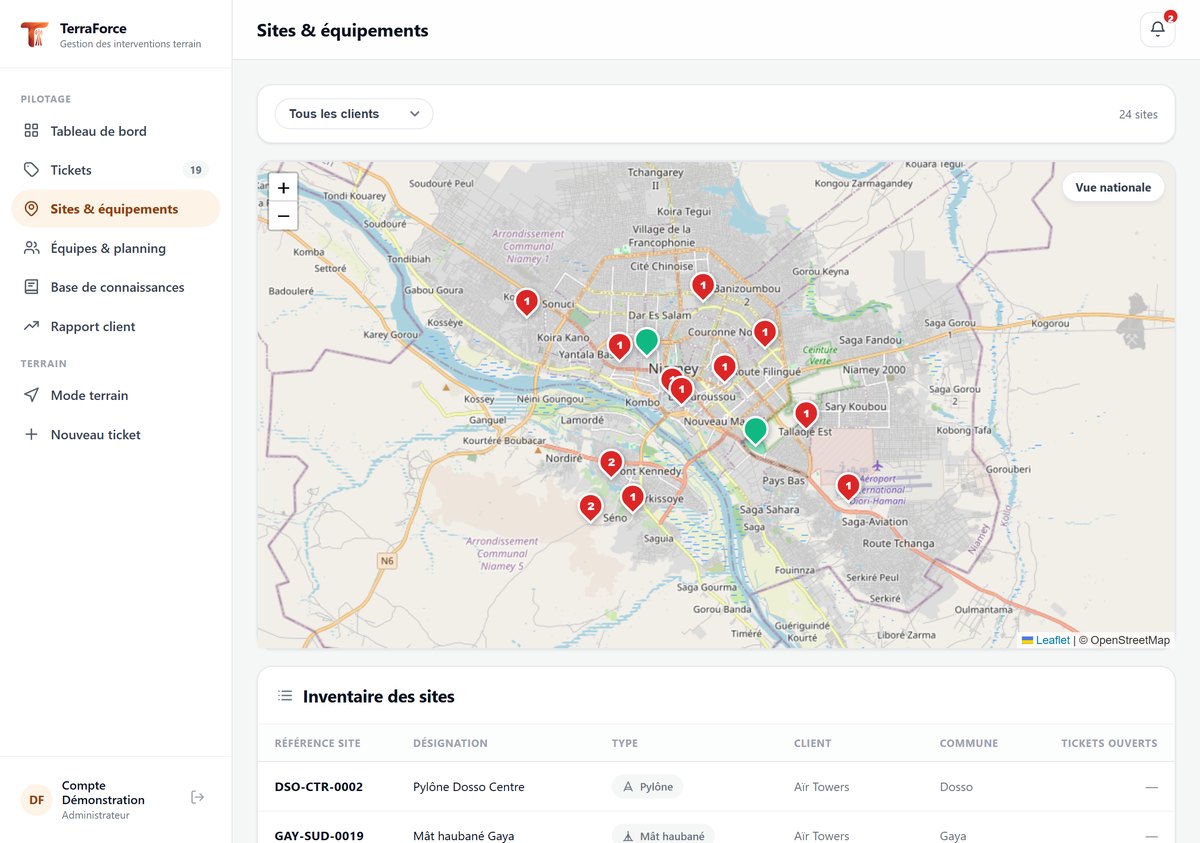Image resolution: width=1200 pixels, height=843 pixels.
Task: Open Base de connaissances
Action: coord(115,287)
